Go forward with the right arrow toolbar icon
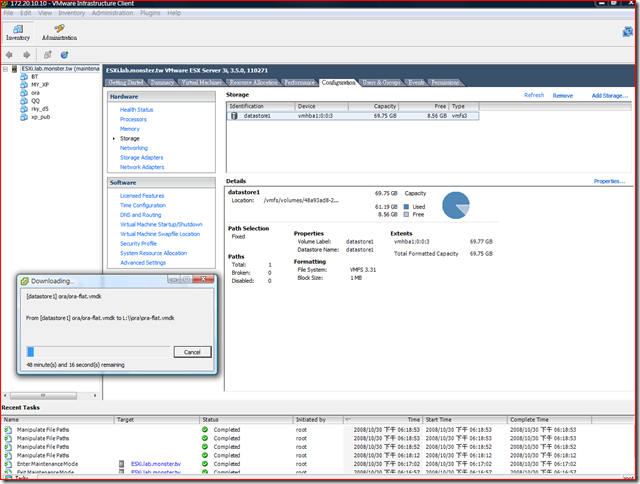The height and width of the screenshot is (484, 640). [x=27, y=55]
